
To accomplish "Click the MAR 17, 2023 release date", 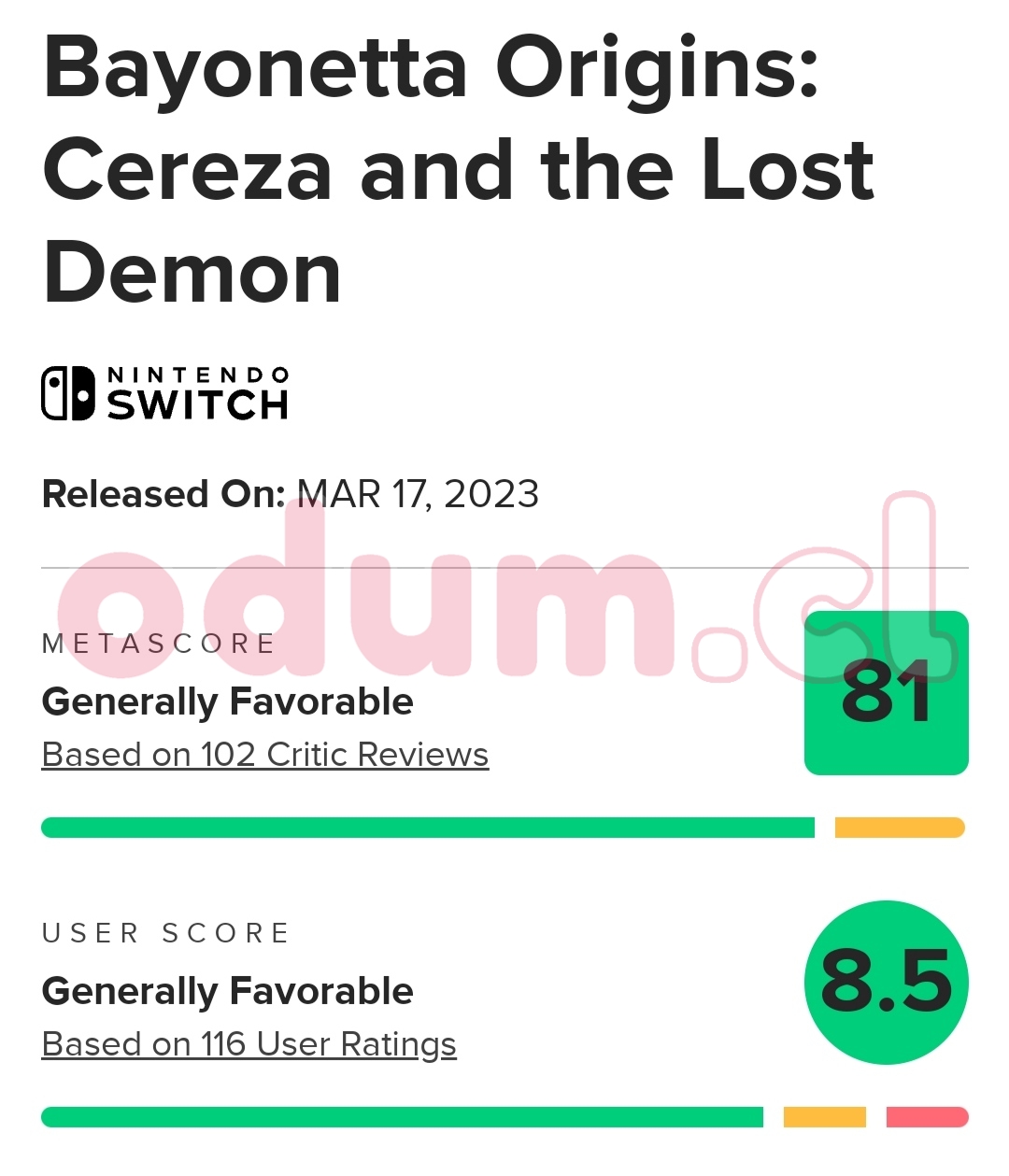I will coord(418,494).
